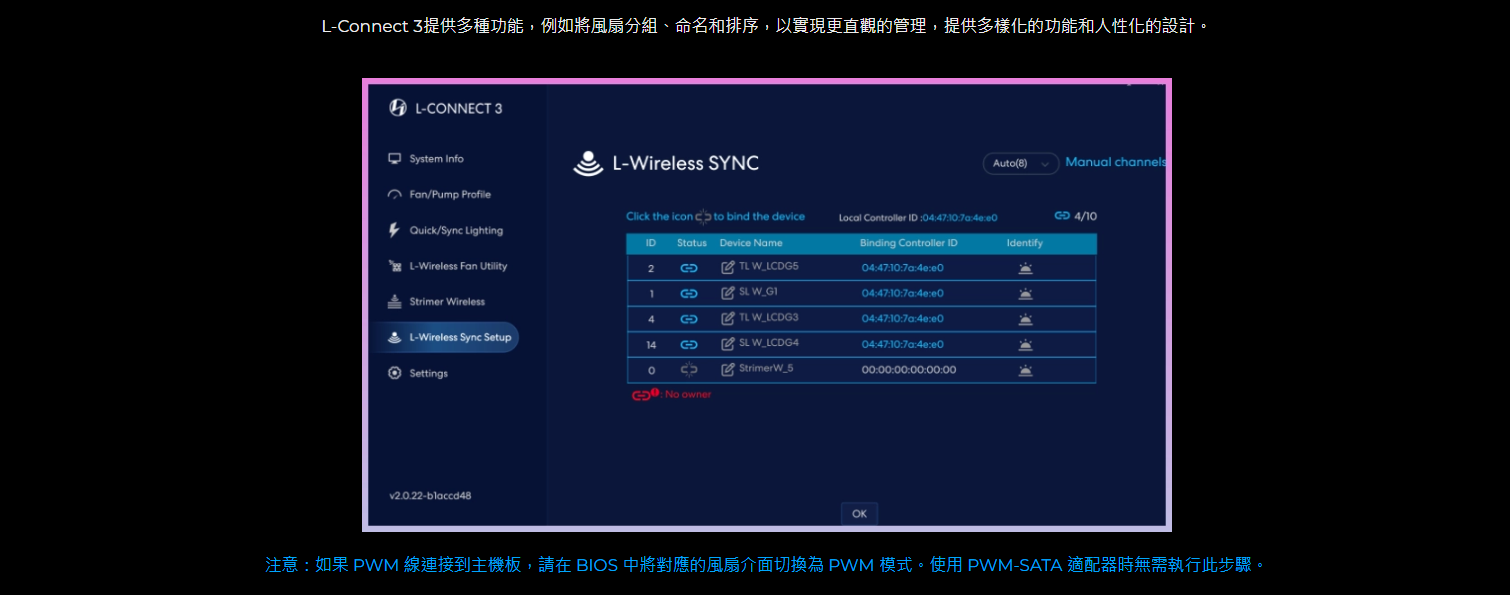Edit the TL W_LCDG5 device name
The image size is (1510, 595).
[728, 268]
